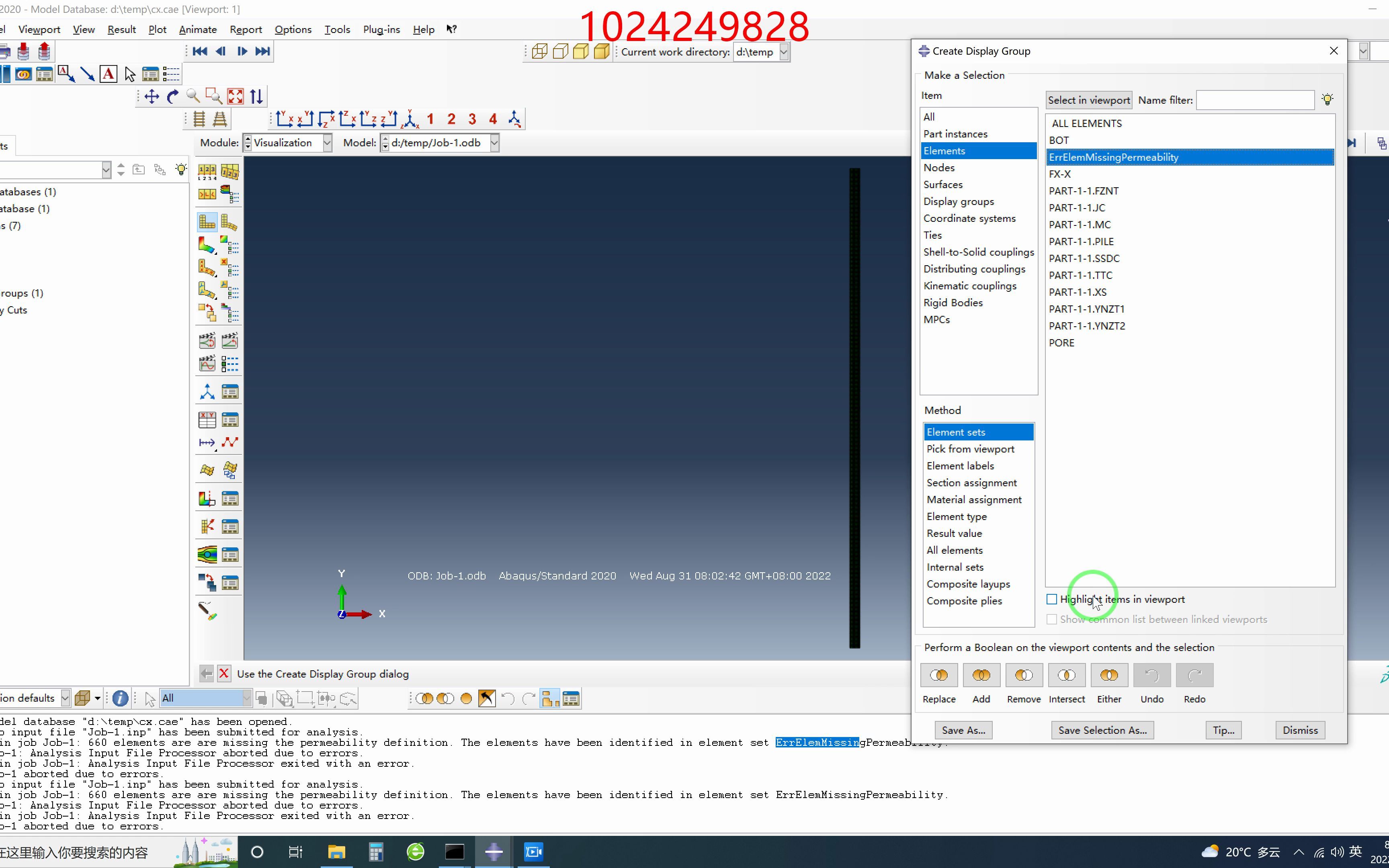Enable Show common list between linked viewports
This screenshot has height=868, width=1389.
click(1052, 619)
